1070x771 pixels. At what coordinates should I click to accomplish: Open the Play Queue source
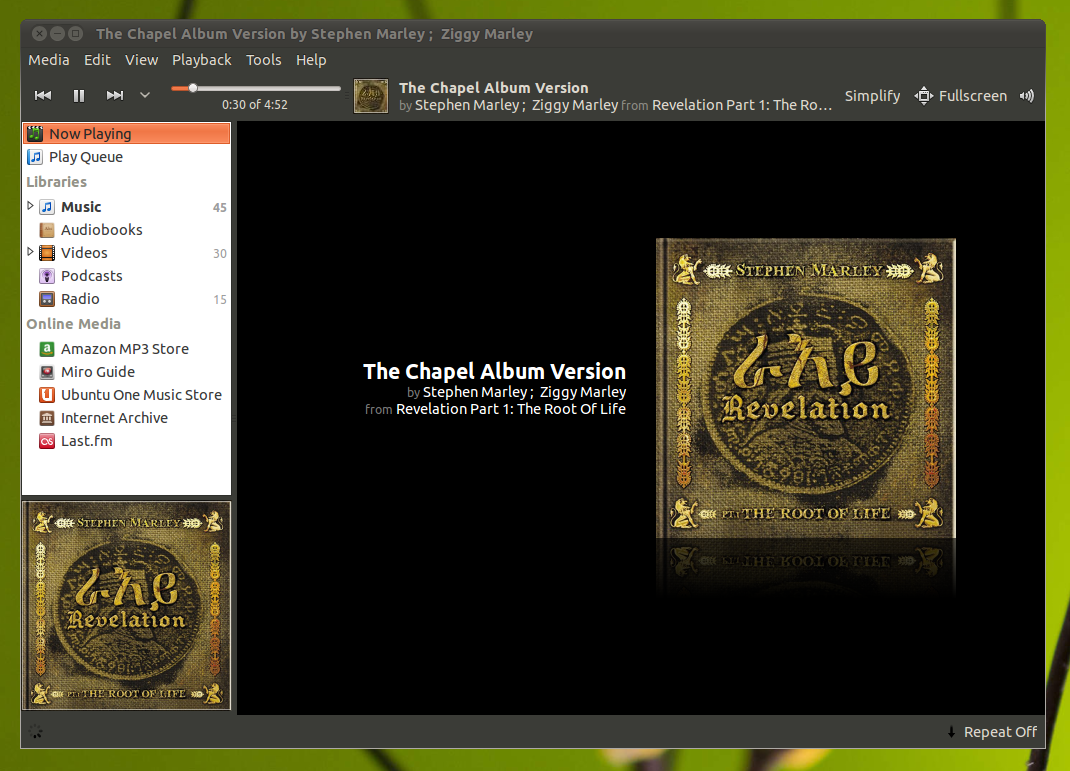tap(127, 157)
